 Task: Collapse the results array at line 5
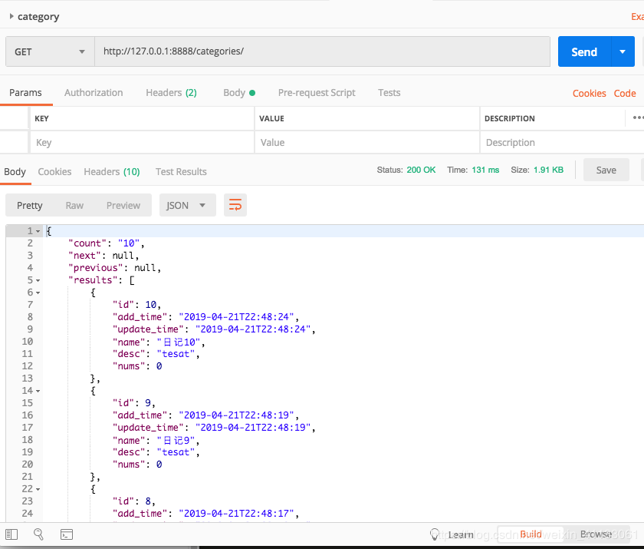click(x=38, y=280)
